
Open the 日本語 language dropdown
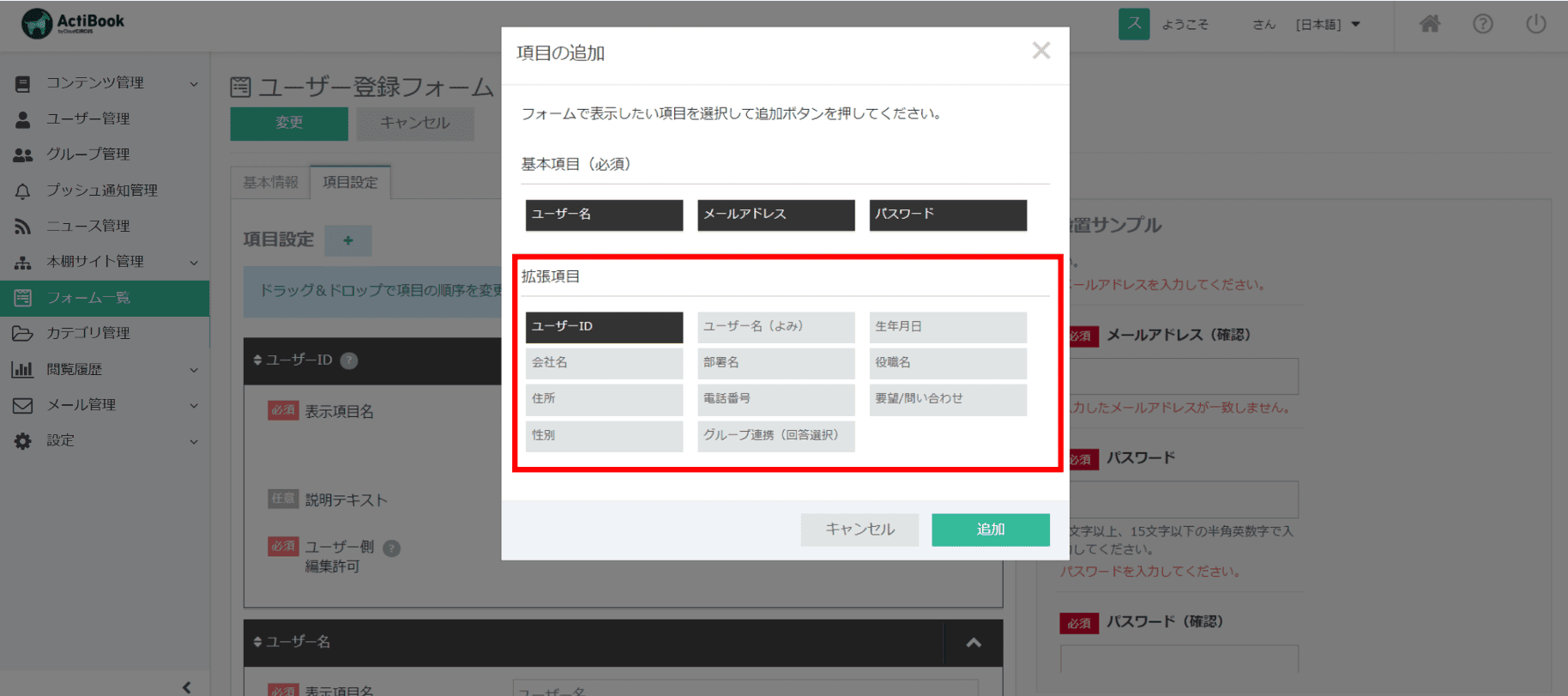coord(1328,24)
